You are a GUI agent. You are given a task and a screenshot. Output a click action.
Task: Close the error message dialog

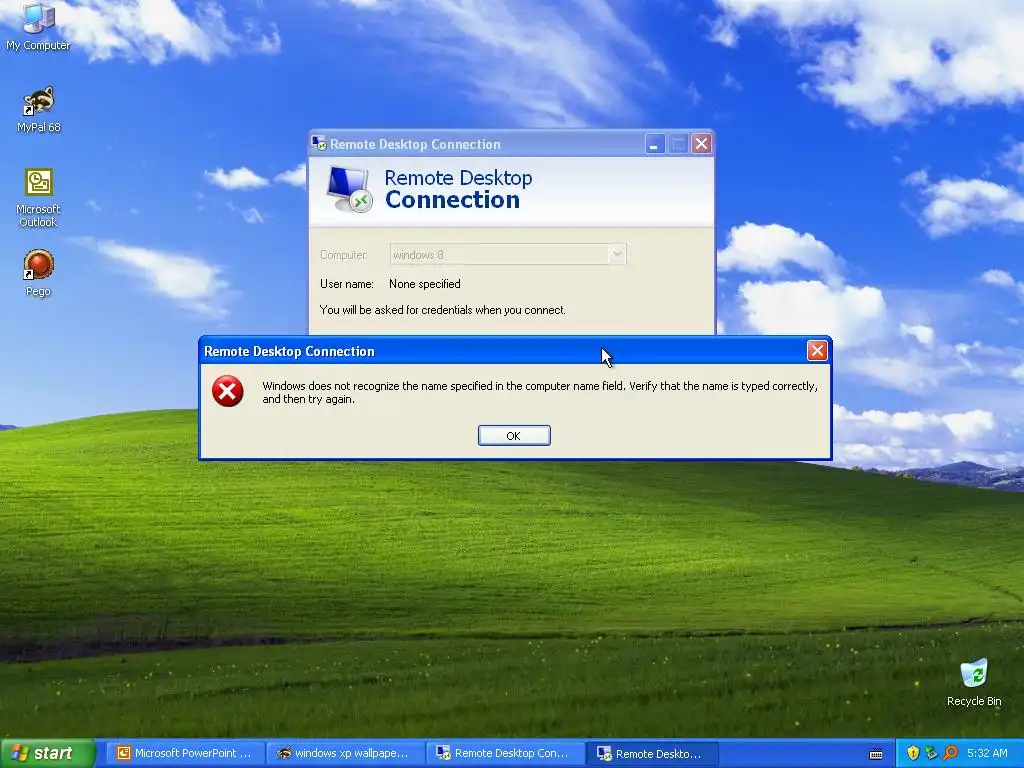coord(817,351)
